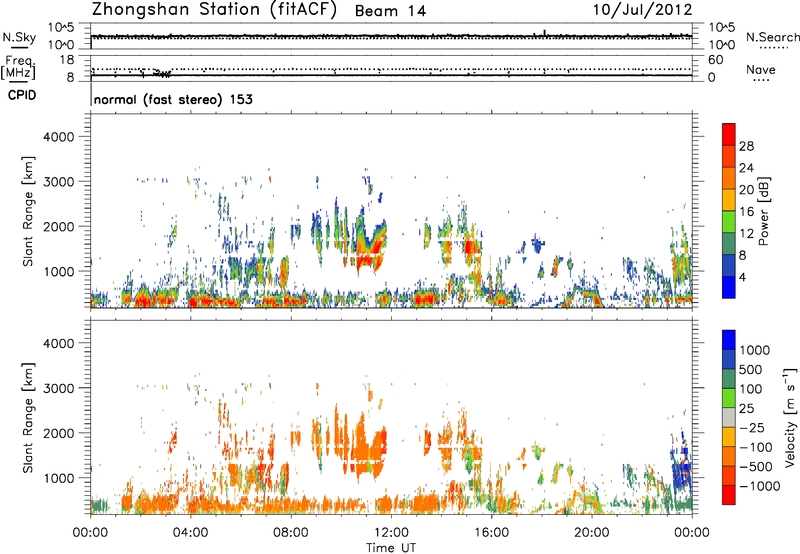Click the '-1000' tick on velocity colorbar
Image resolution: width=800 pixels, height=554 pixels.
point(759,486)
